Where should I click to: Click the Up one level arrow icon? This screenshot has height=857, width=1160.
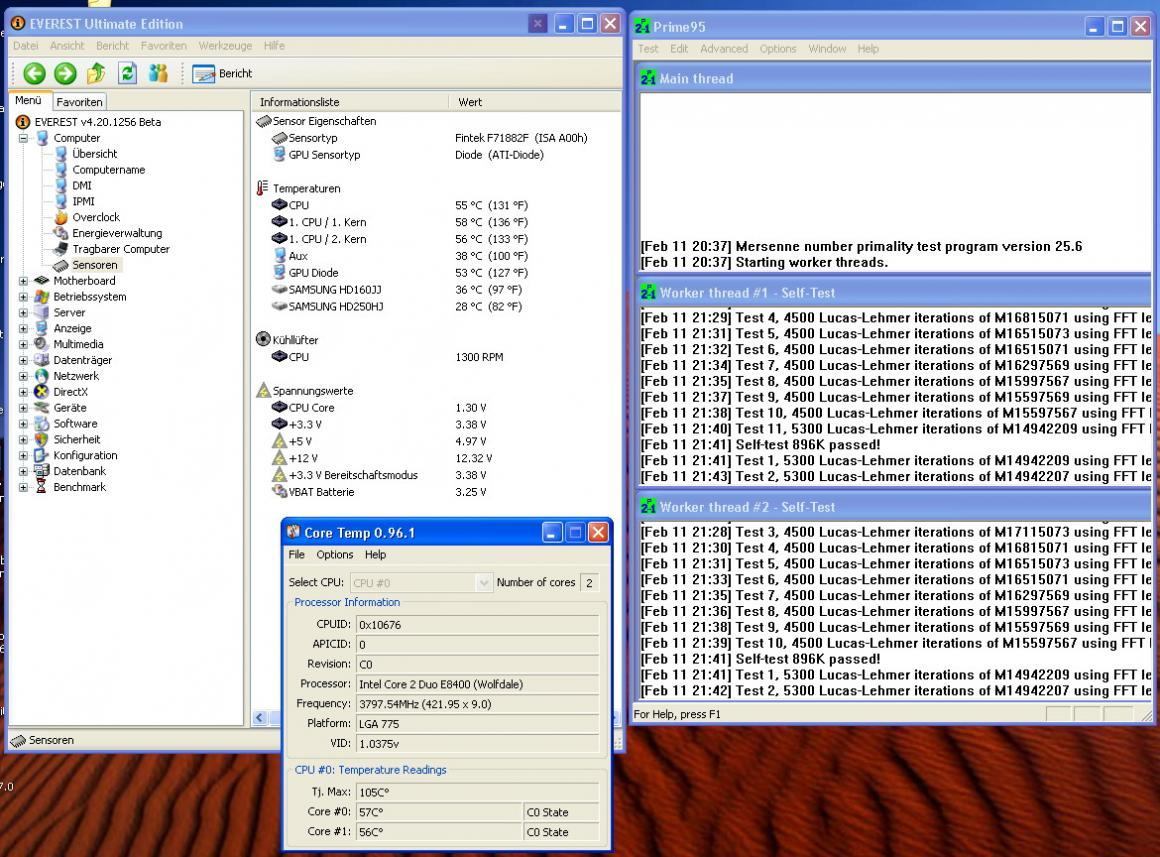tap(96, 73)
